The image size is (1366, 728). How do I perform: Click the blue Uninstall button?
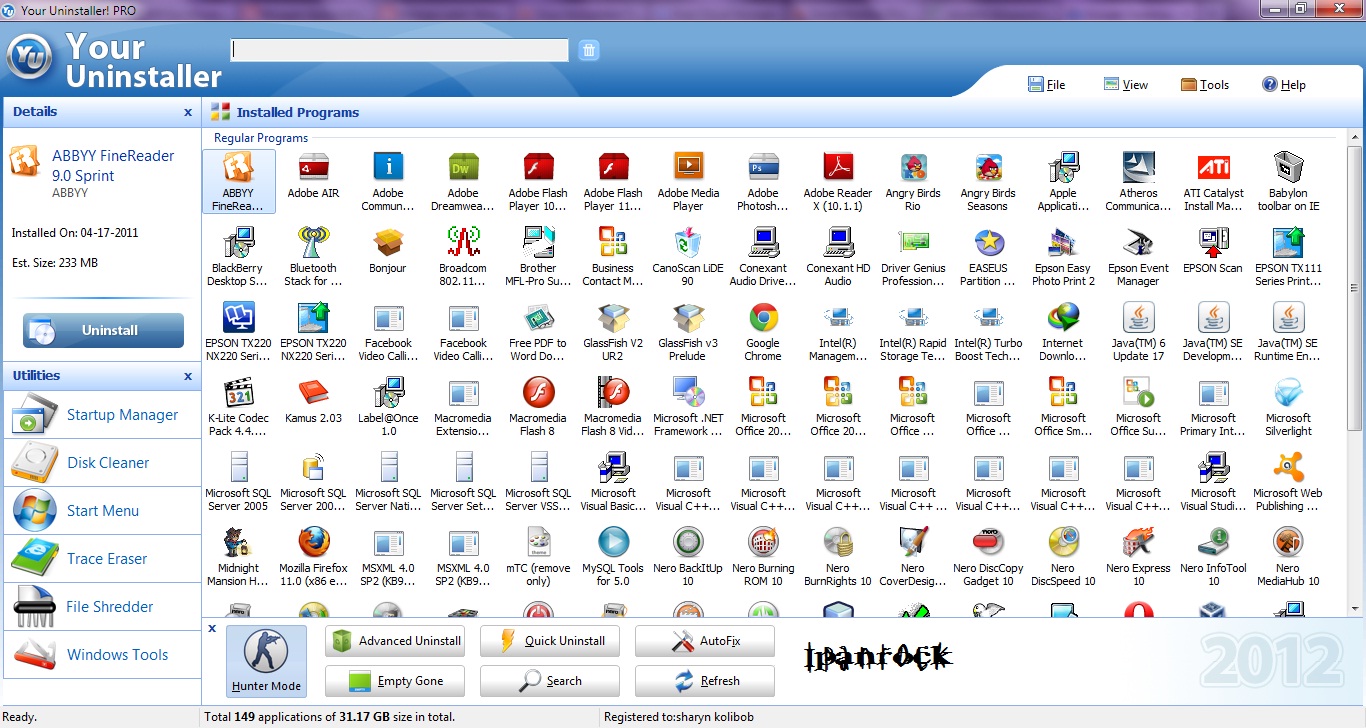click(103, 330)
